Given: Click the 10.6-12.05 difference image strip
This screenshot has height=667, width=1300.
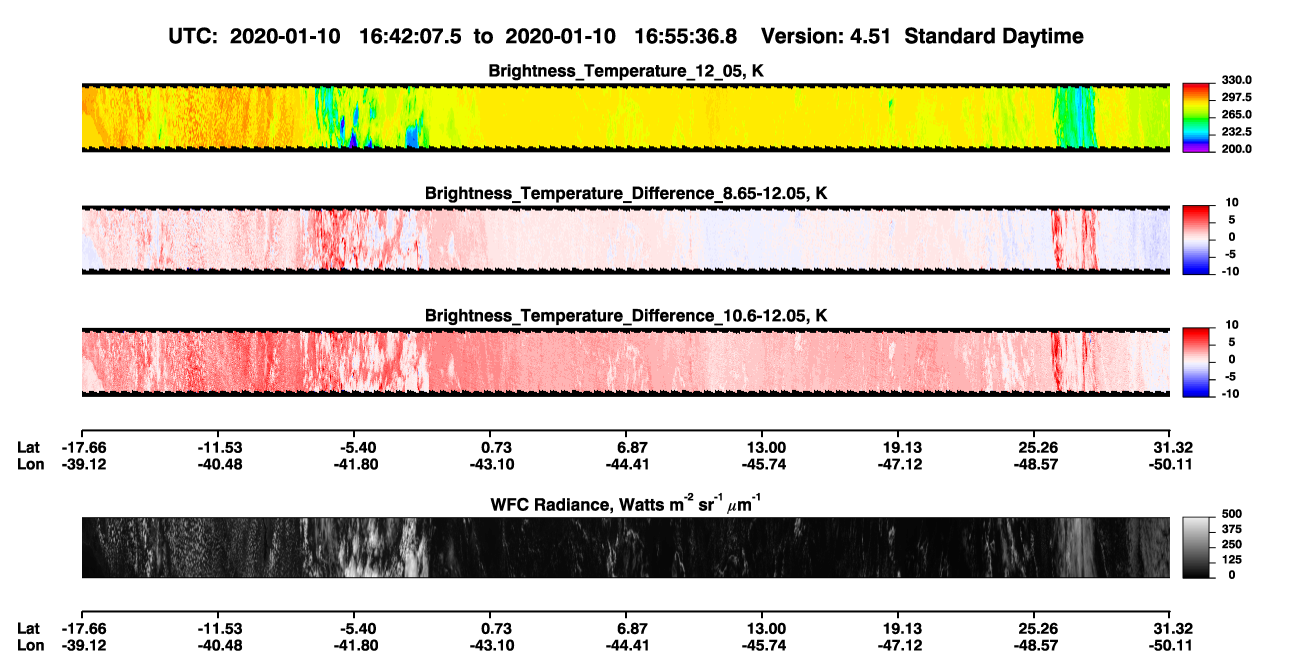Looking at the screenshot, I should pyautogui.click(x=625, y=361).
